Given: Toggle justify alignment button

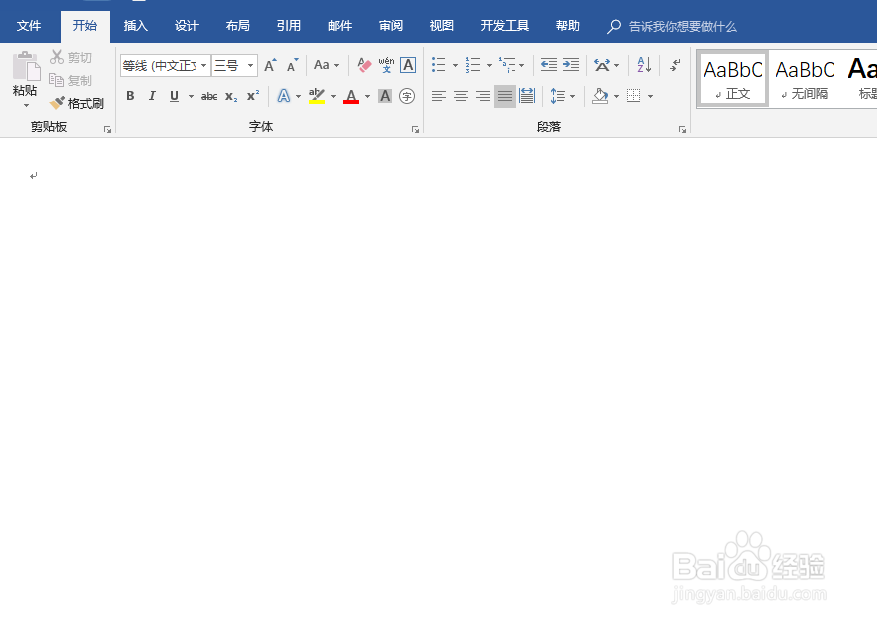Looking at the screenshot, I should tap(504, 96).
